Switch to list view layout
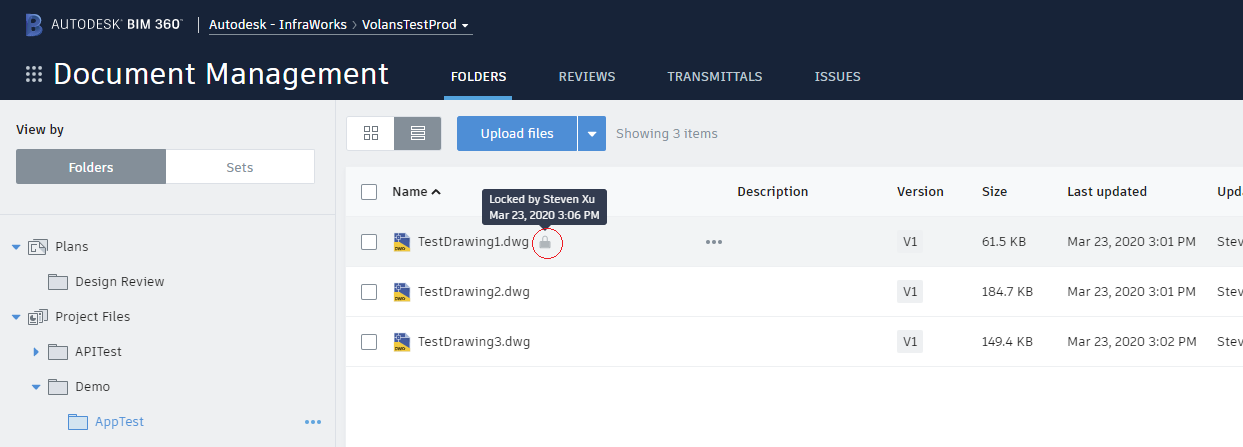The image size is (1243, 447). (418, 133)
